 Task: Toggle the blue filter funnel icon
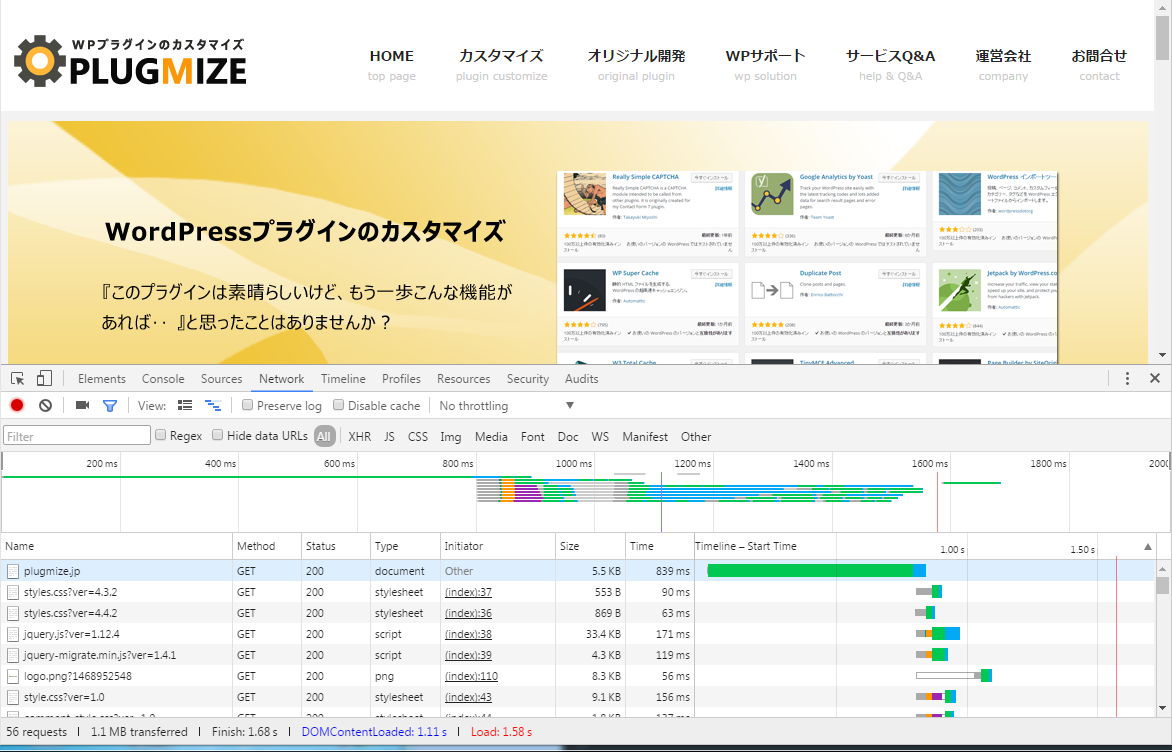[x=110, y=406]
